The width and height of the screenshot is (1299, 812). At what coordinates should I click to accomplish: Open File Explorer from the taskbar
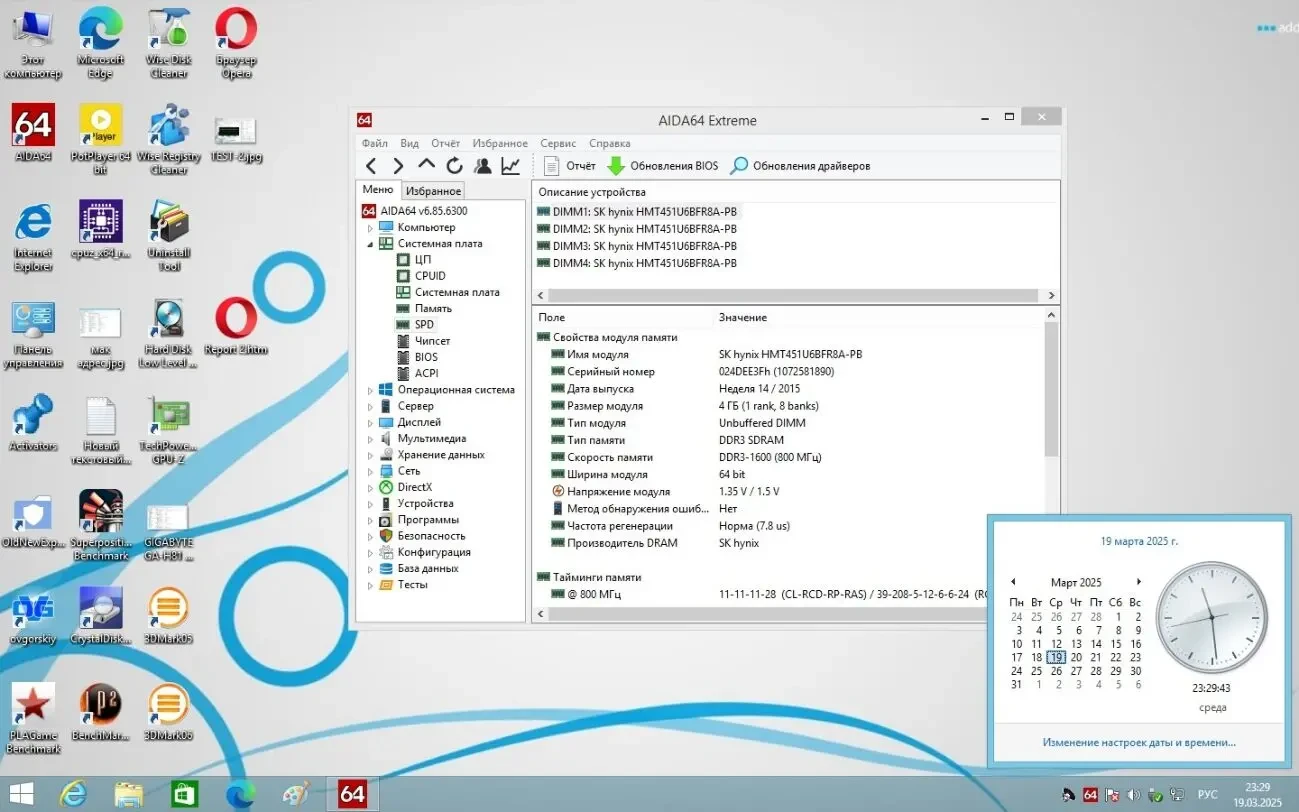click(129, 794)
